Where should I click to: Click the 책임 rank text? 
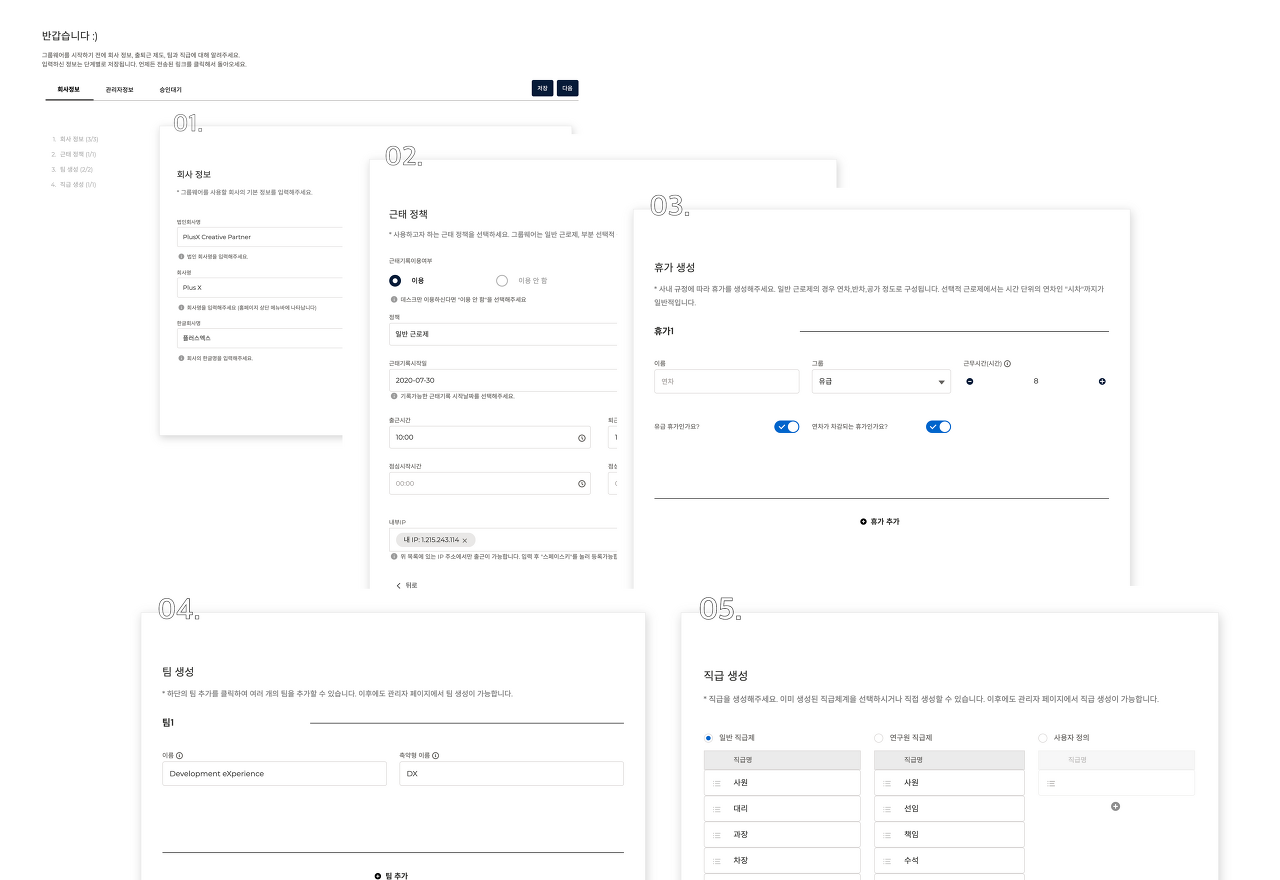coord(911,835)
